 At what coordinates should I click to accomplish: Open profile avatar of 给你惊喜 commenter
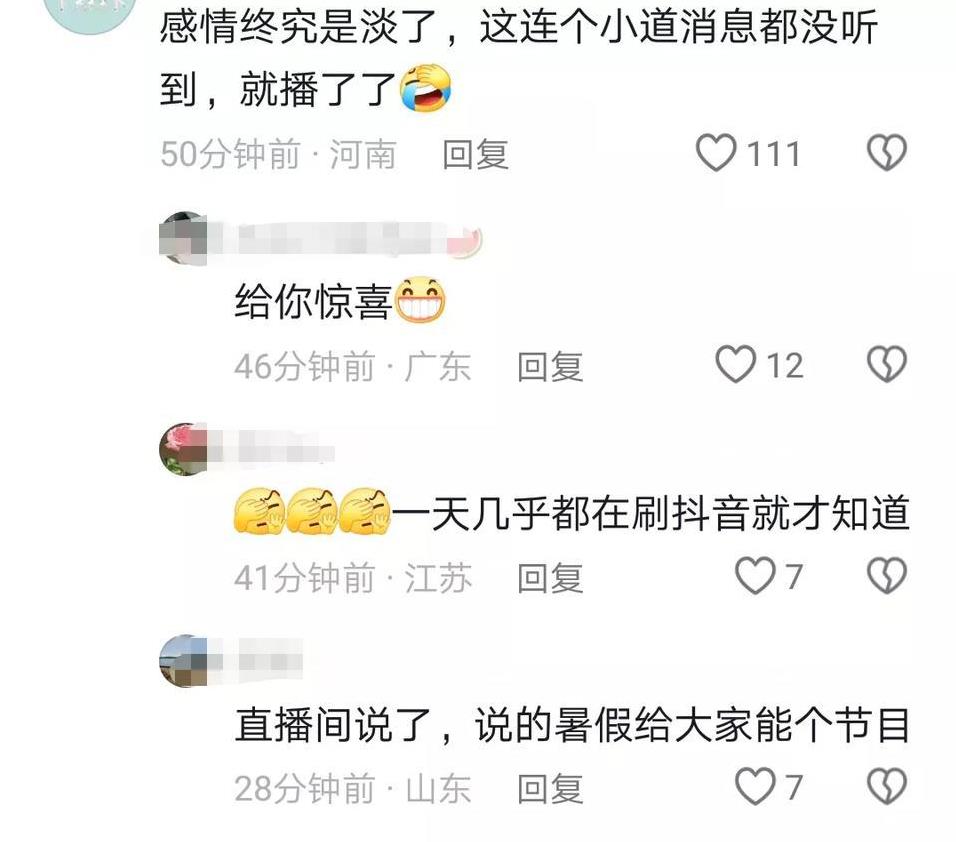(x=184, y=238)
